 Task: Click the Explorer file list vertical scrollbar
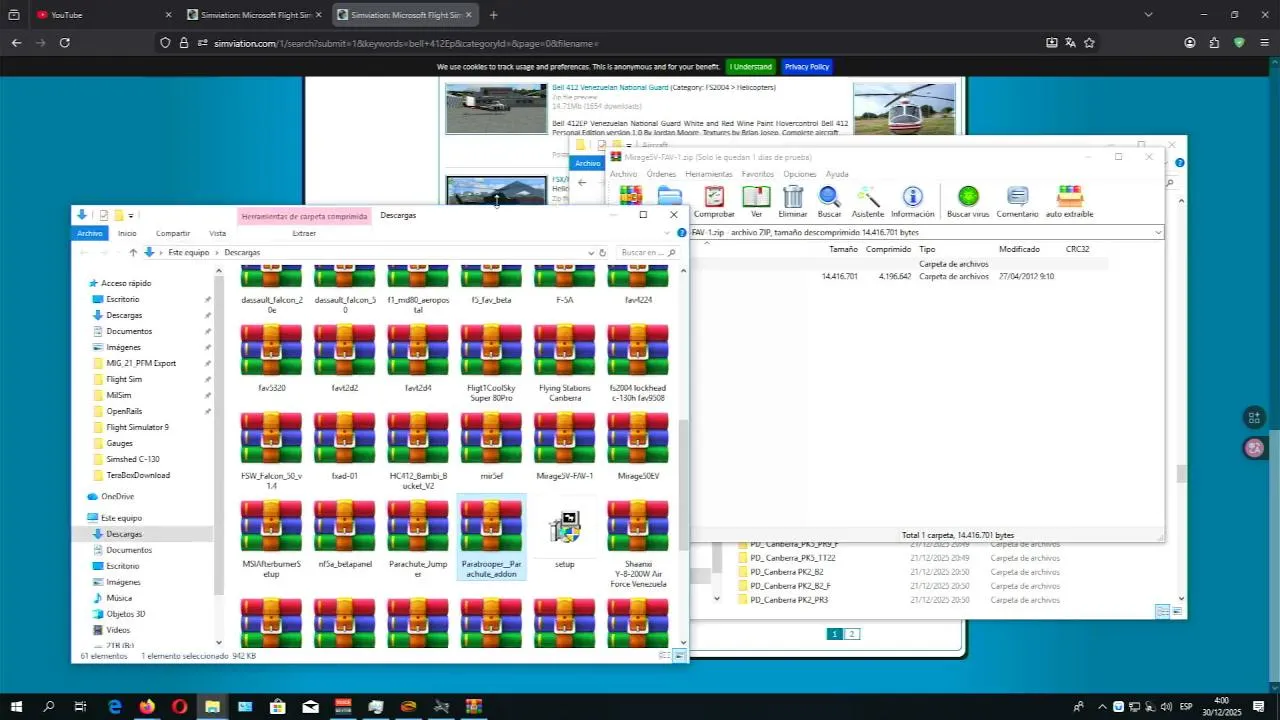tap(684, 484)
